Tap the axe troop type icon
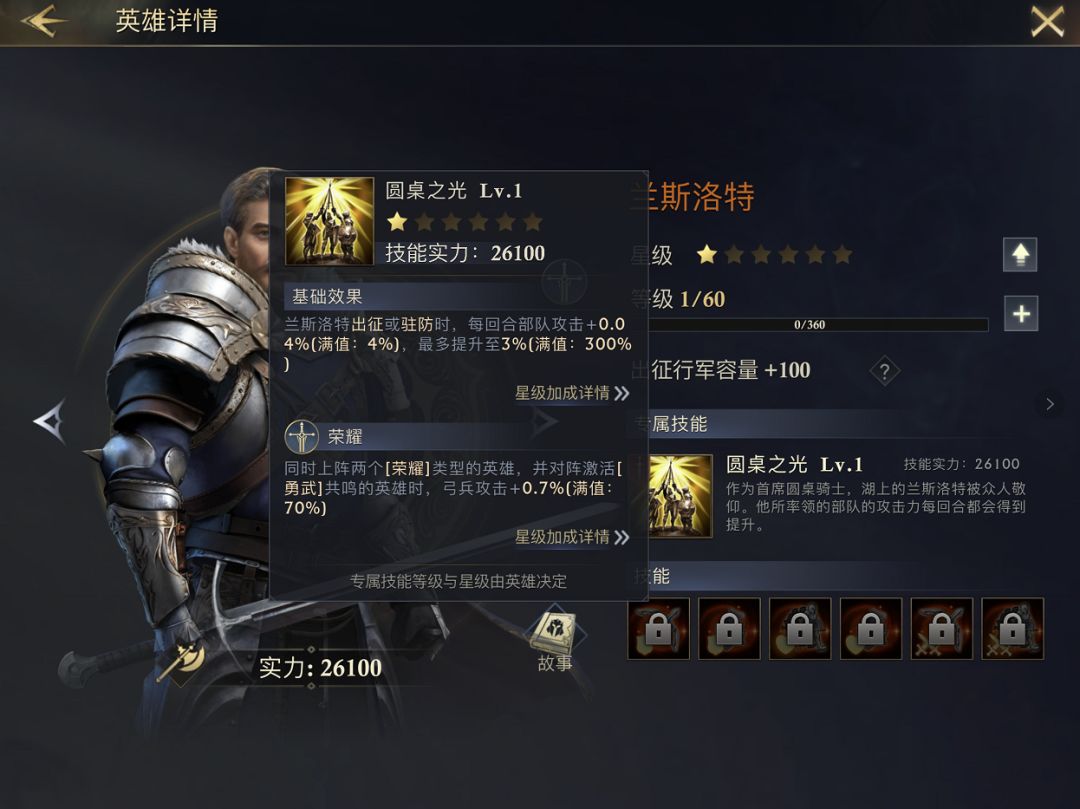The height and width of the screenshot is (809, 1080). 180,662
